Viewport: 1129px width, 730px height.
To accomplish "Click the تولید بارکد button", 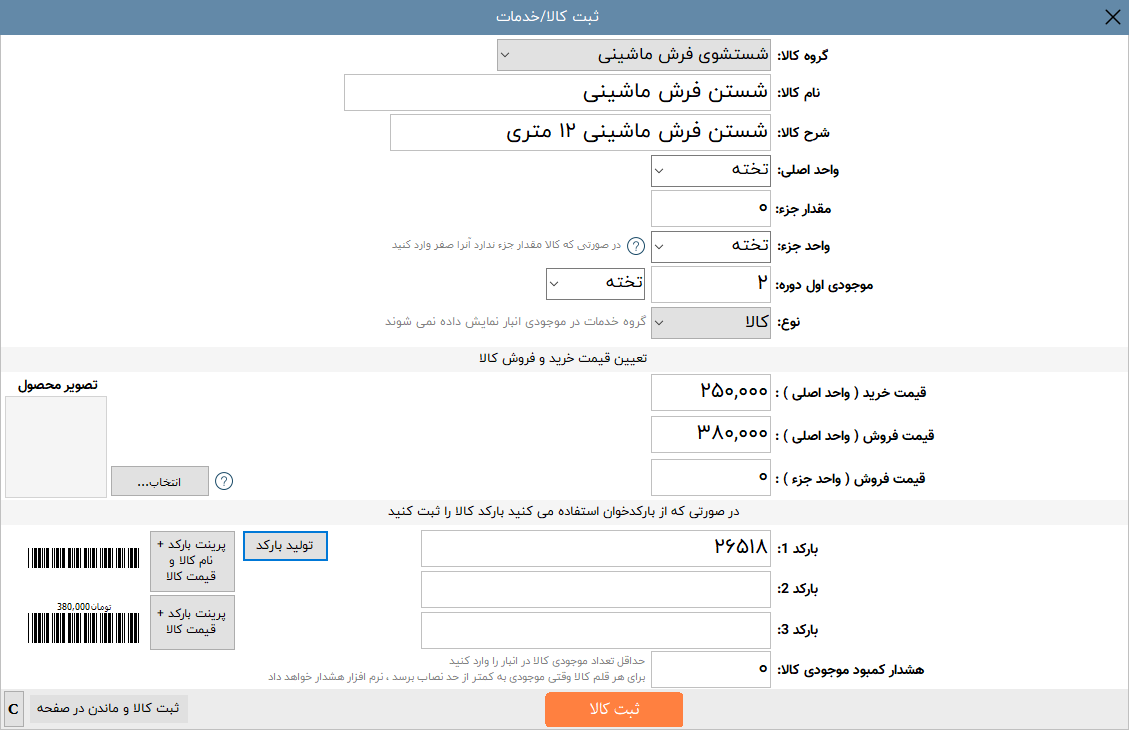I will 285,546.
